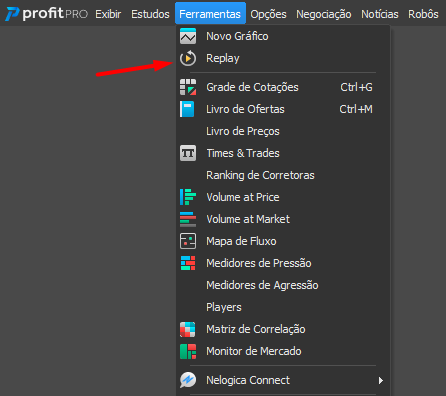Viewport: 446px width, 396px height.
Task: Select Medidores de Agressão entry
Action: 283,285
